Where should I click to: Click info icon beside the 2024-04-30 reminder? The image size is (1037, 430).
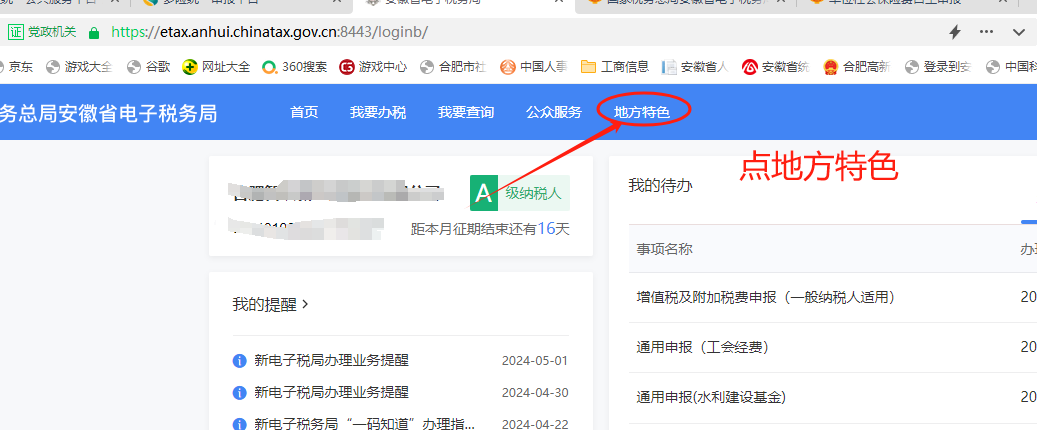tap(239, 392)
